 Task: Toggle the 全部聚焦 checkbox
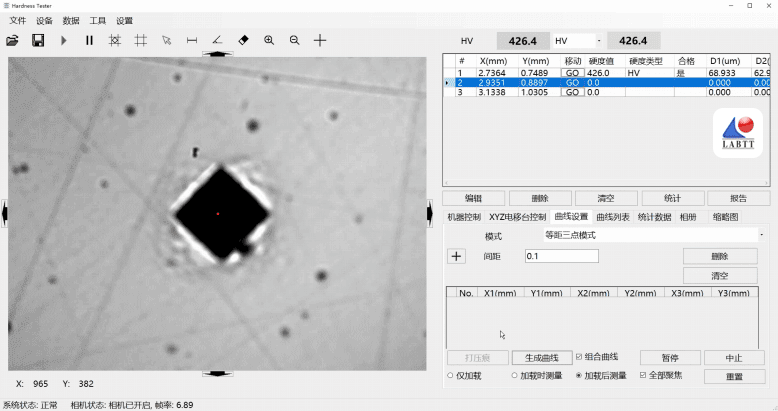pos(643,376)
